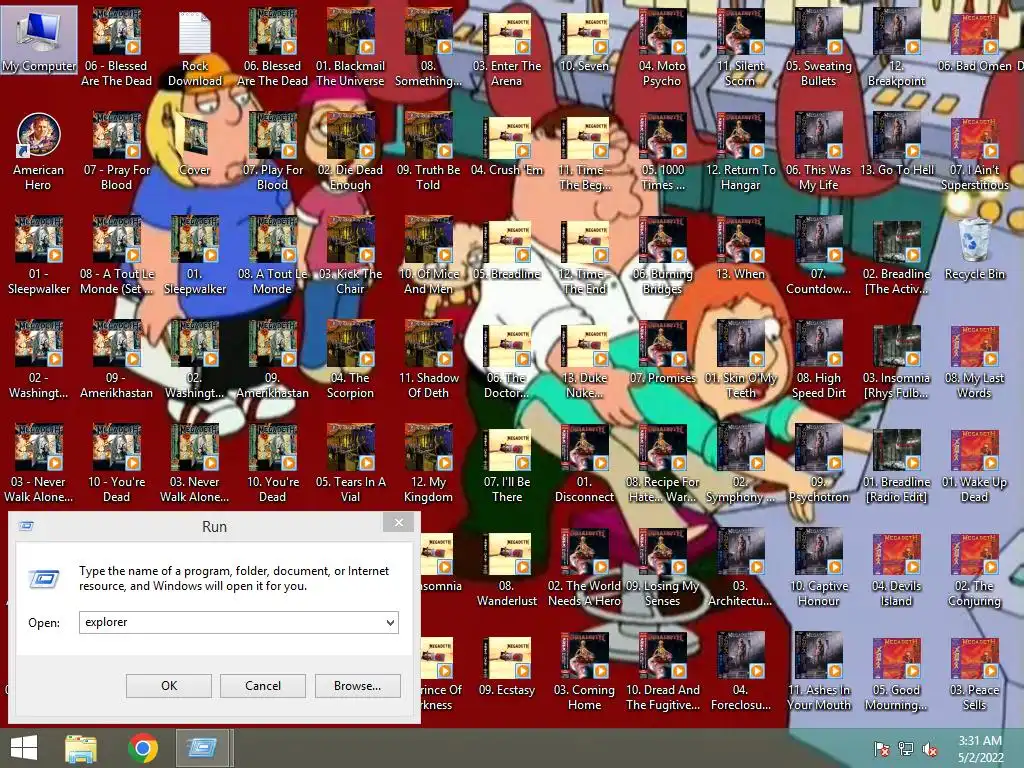Select the 04. Crush 'Em file
Viewport: 1024px width, 768px height.
point(507,144)
